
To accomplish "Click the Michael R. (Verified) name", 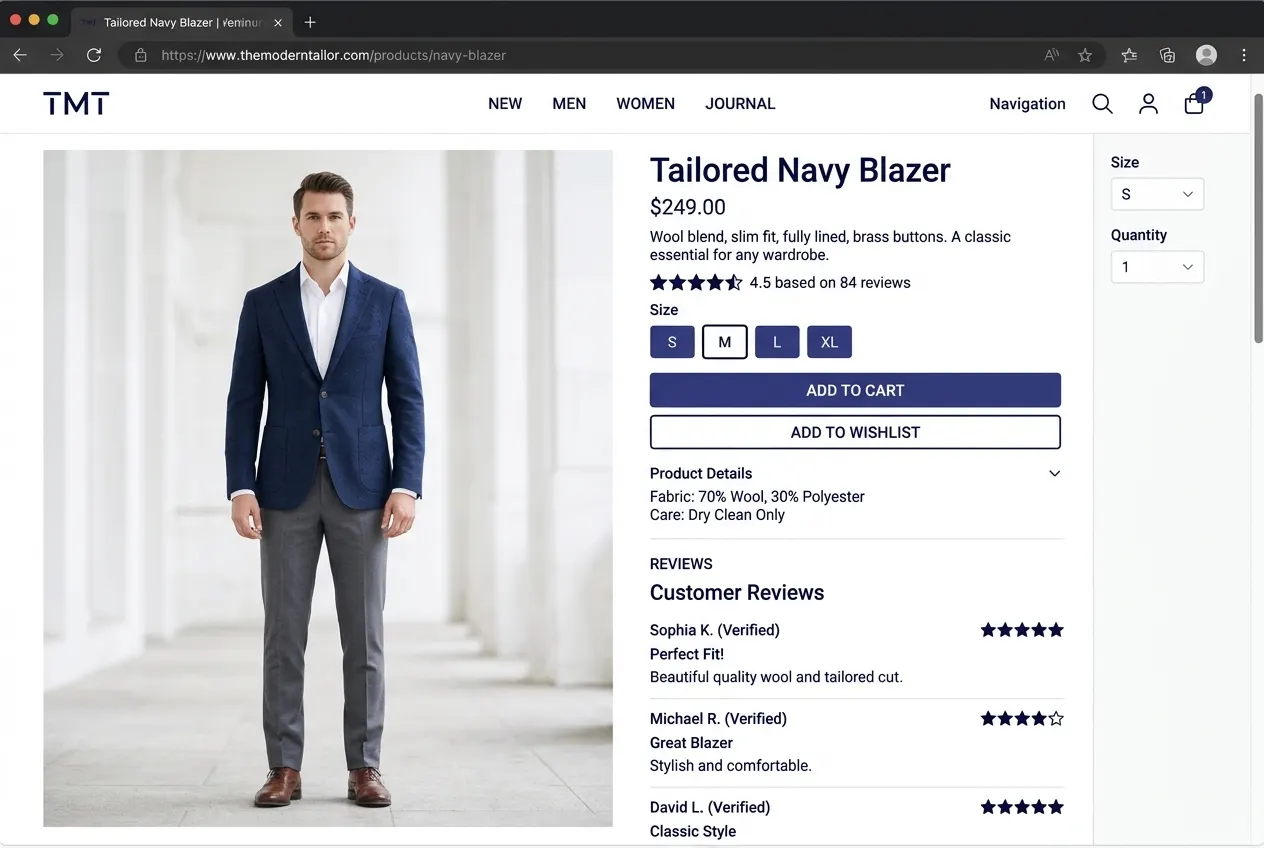I will point(718,719).
